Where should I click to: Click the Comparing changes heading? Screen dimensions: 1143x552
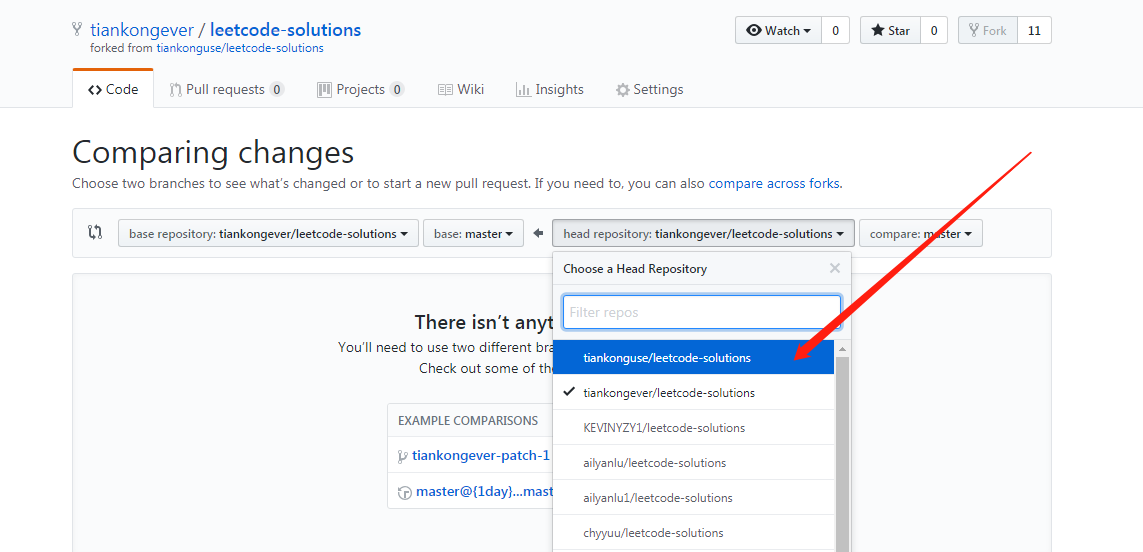coord(214,153)
